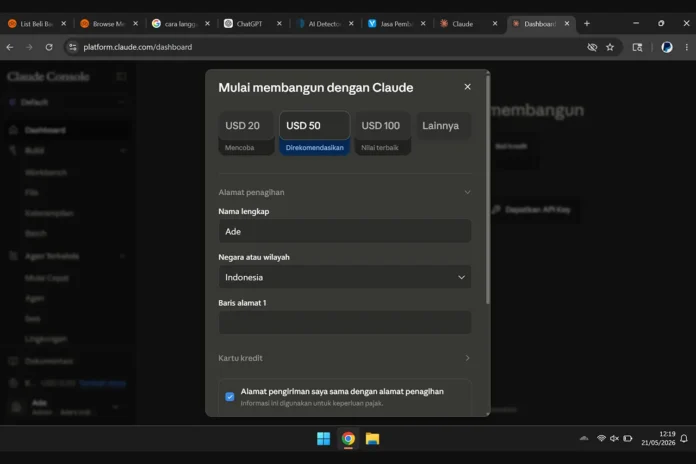Close the ChatGPT tab
This screenshot has width=696, height=464.
pos(279,24)
